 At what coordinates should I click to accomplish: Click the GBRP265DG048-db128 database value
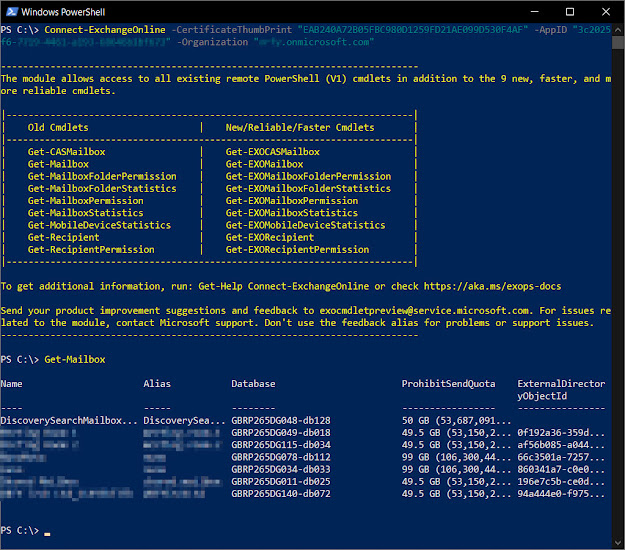point(281,420)
